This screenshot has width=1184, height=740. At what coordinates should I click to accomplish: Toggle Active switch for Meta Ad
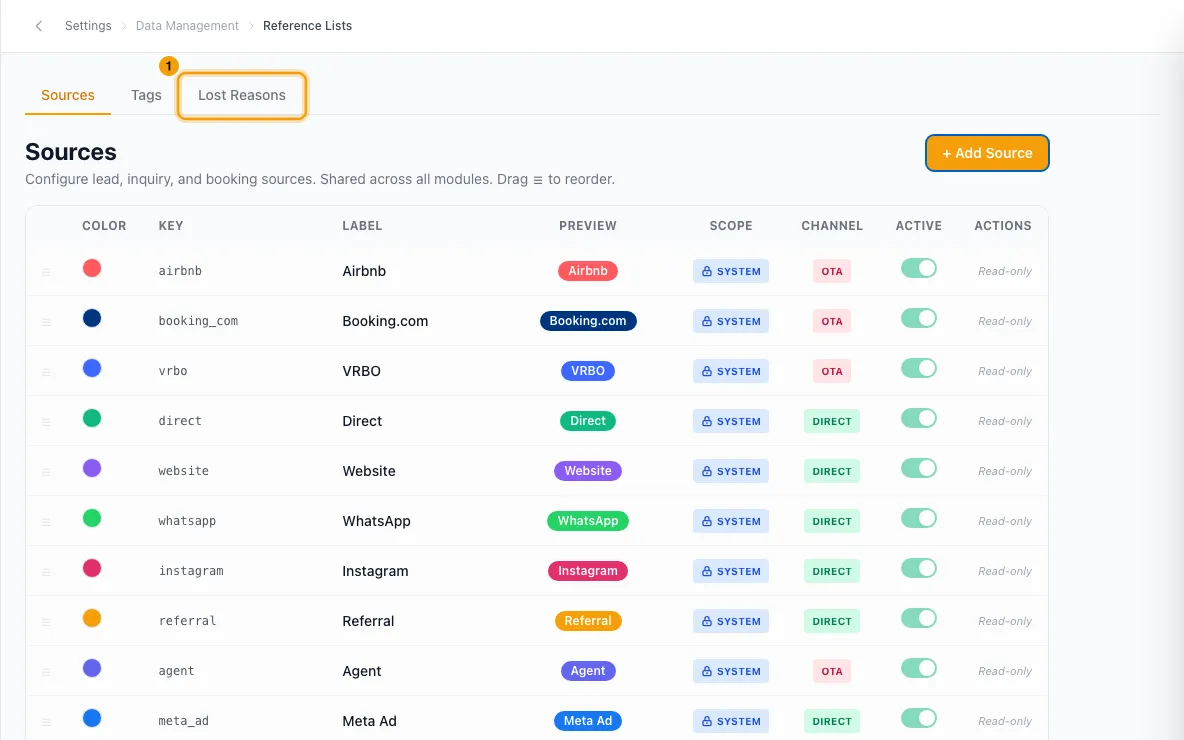tap(919, 718)
